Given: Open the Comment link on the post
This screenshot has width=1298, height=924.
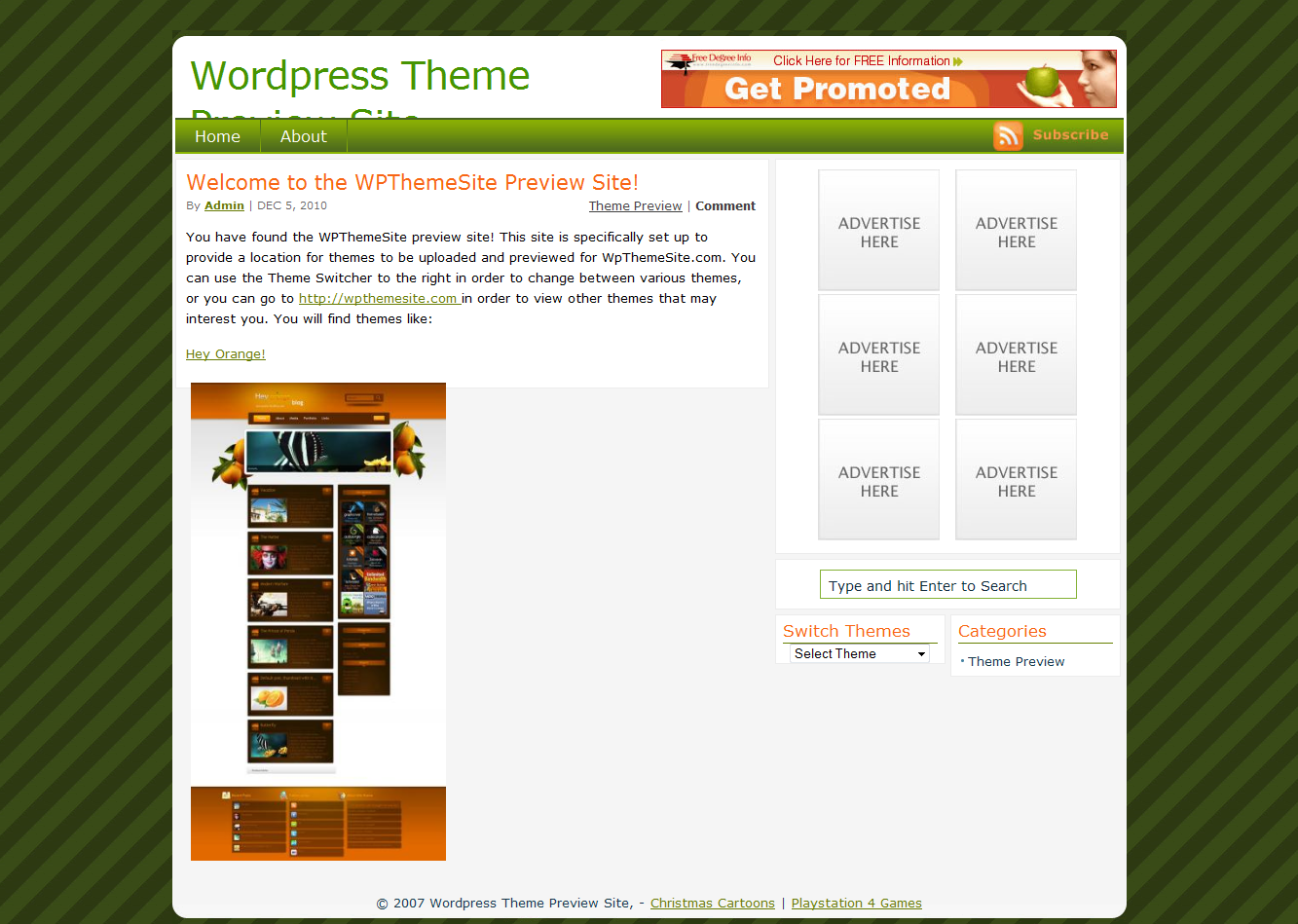Looking at the screenshot, I should point(724,205).
